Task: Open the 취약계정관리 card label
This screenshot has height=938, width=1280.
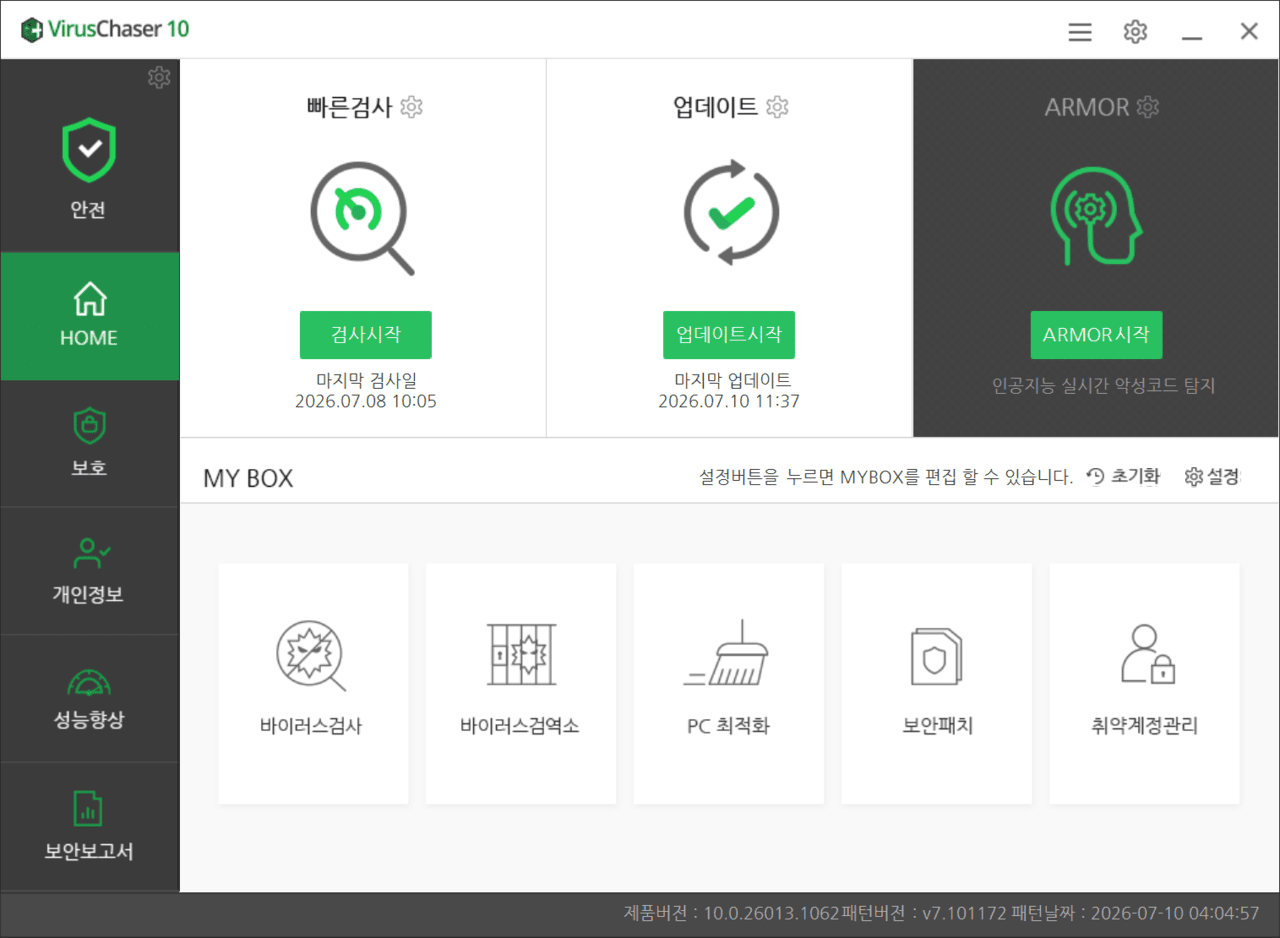Action: coord(1145,727)
